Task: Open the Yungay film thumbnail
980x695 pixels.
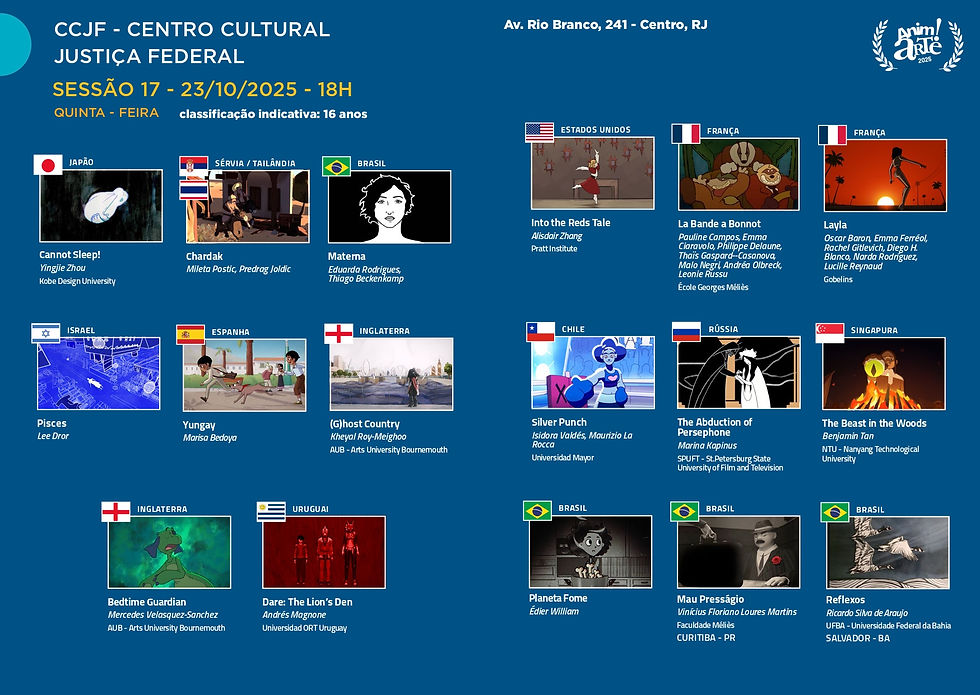Action: click(x=244, y=375)
